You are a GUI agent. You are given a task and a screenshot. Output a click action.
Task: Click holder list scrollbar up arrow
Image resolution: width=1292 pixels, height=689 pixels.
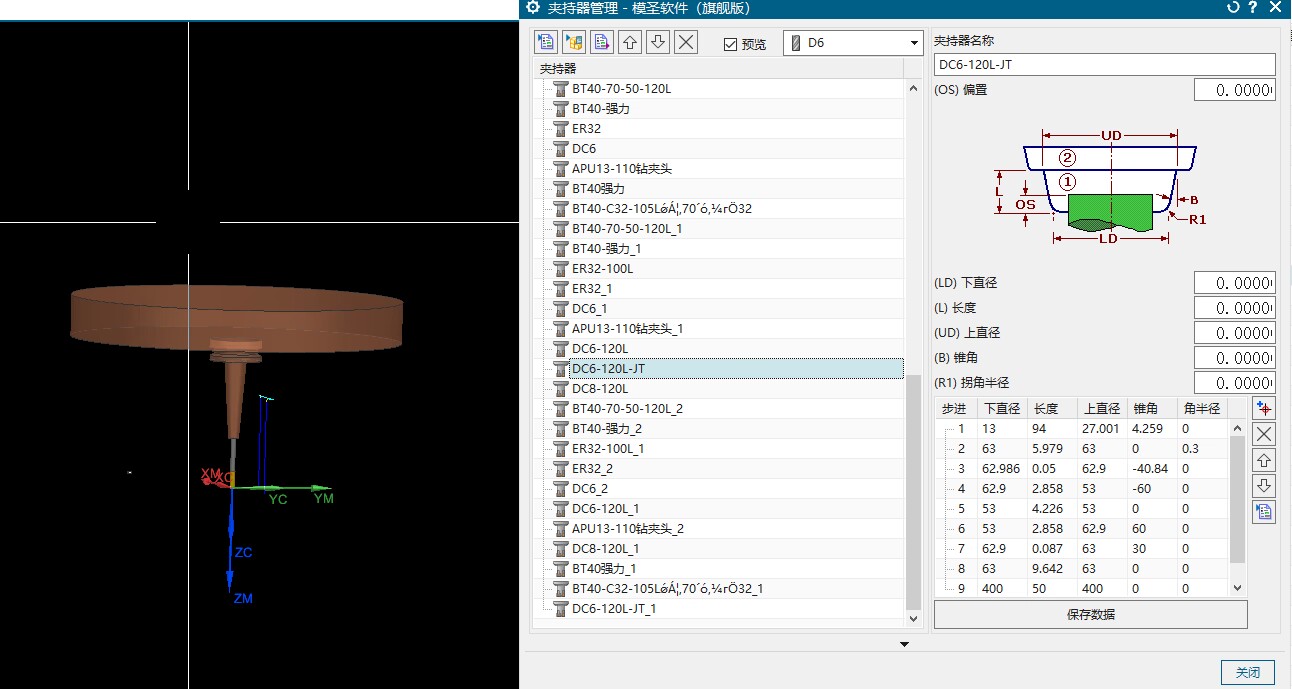(913, 88)
